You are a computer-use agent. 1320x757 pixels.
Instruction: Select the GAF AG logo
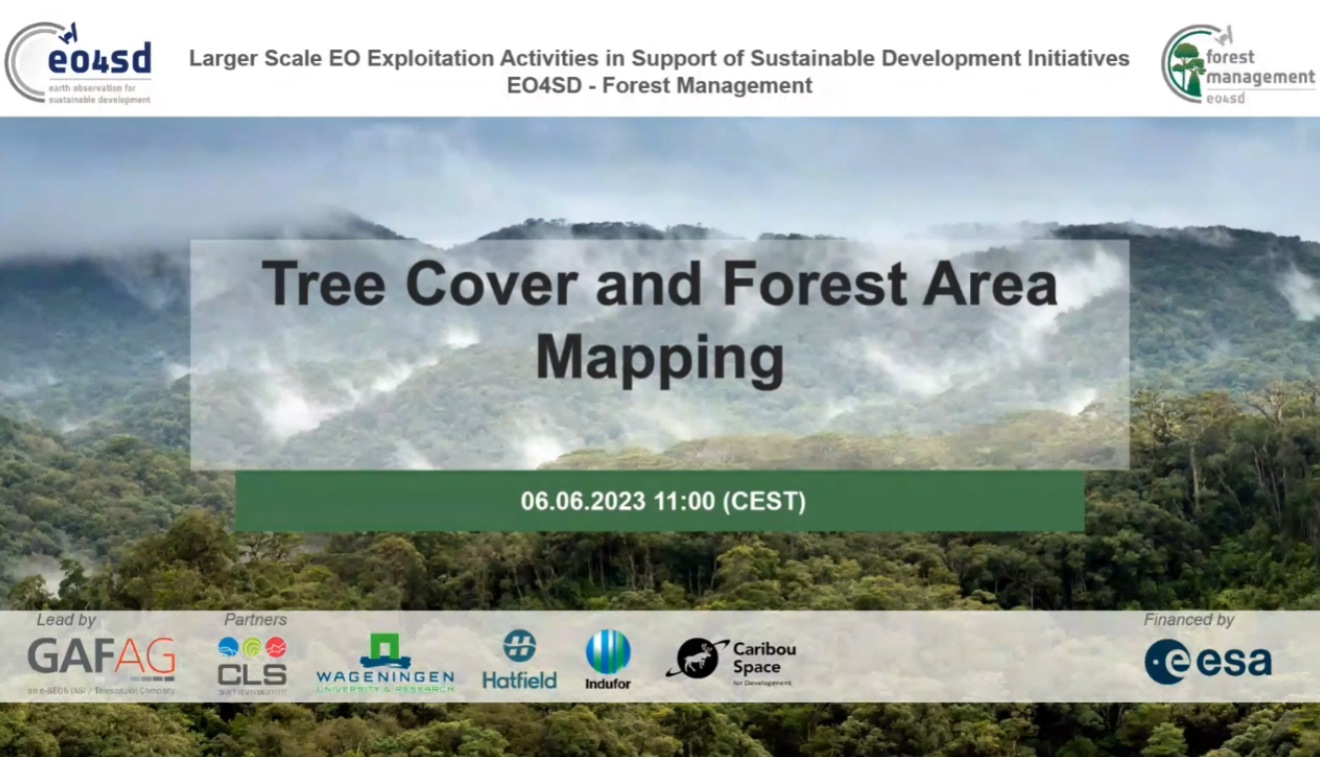coord(101,658)
